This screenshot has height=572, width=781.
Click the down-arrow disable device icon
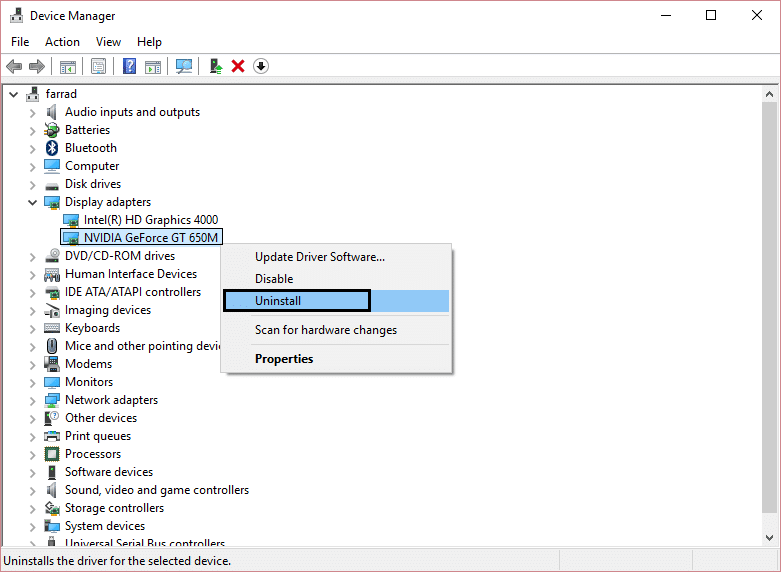(x=261, y=66)
